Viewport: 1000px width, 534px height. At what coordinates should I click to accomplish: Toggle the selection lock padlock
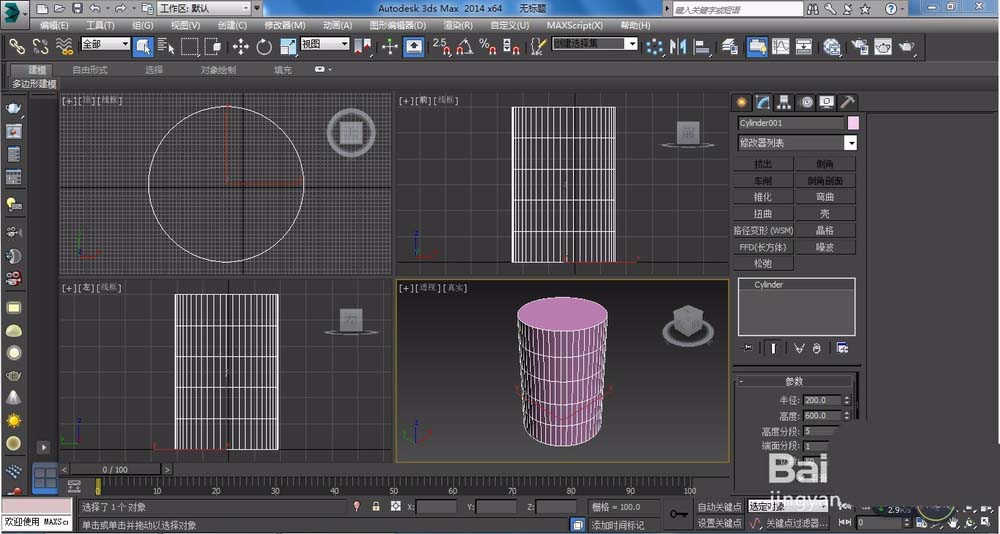(x=376, y=507)
